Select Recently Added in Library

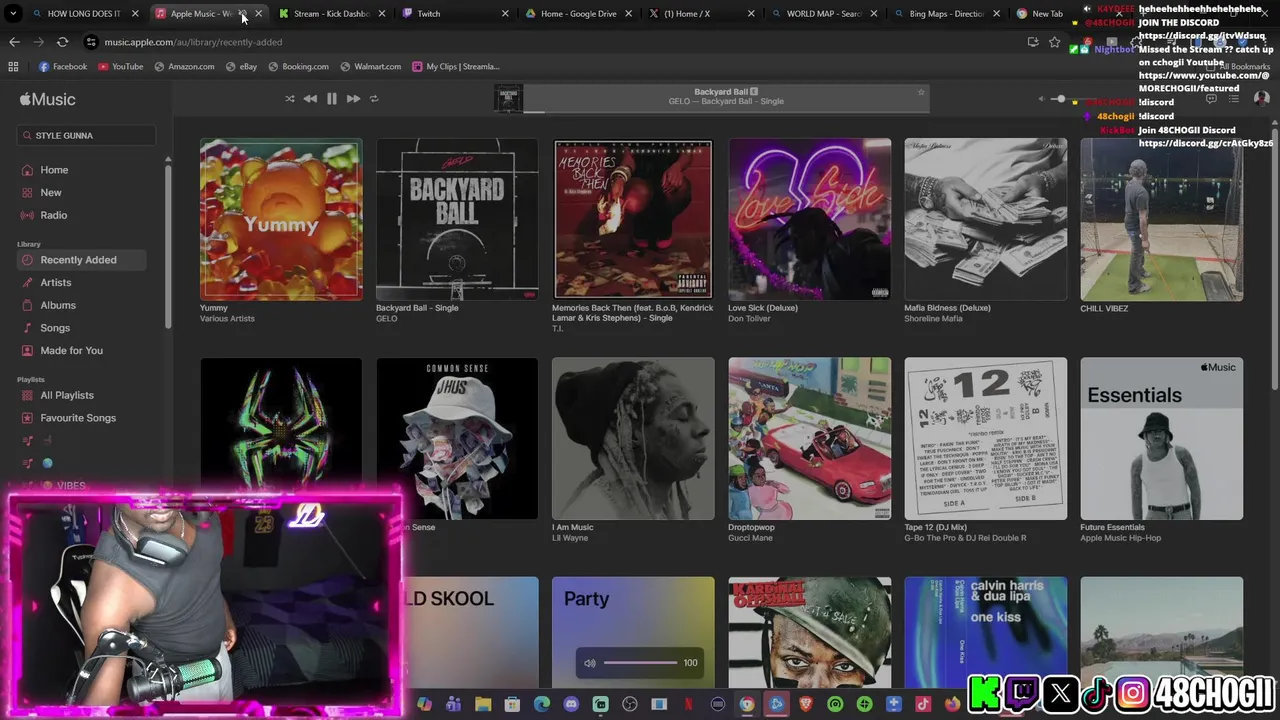(x=81, y=260)
